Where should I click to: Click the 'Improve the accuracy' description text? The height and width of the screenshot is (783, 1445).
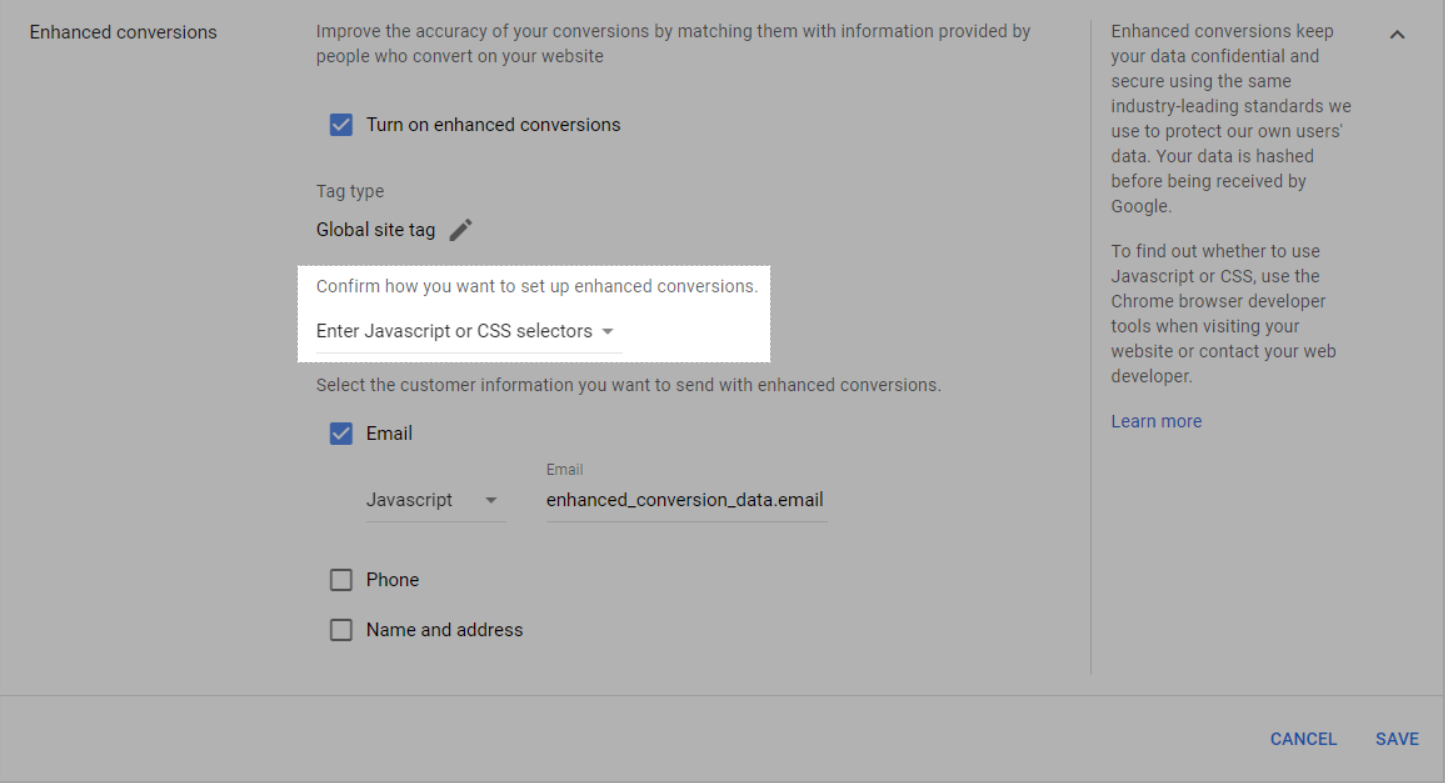[672, 44]
